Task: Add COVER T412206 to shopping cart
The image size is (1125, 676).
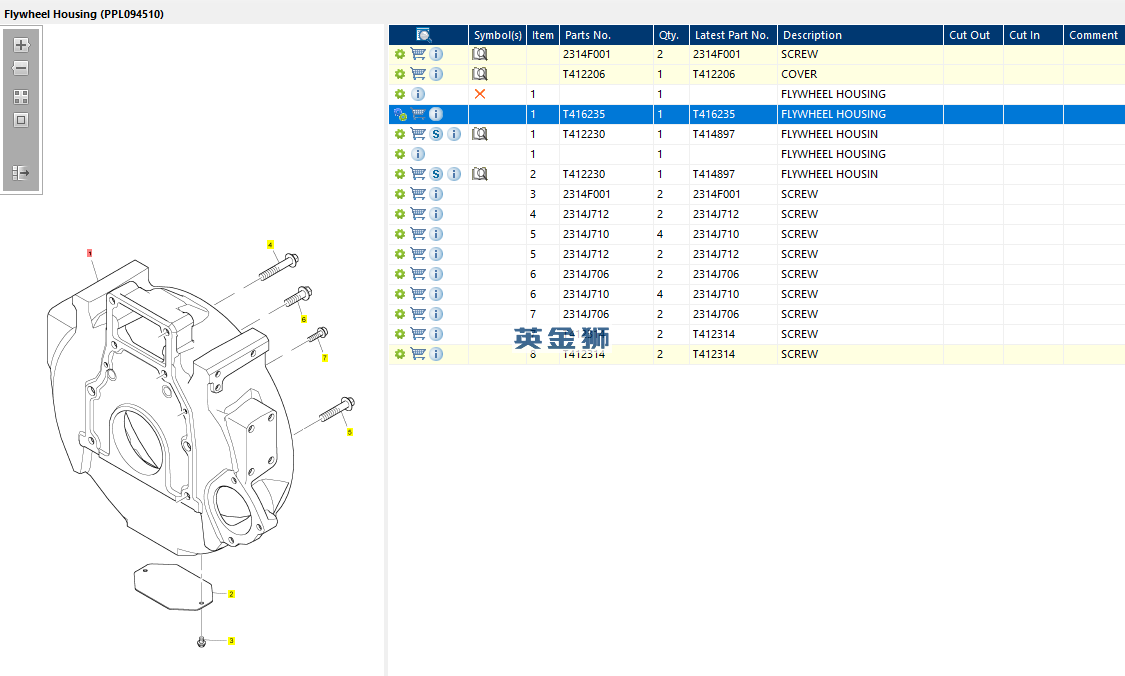Action: [x=418, y=74]
